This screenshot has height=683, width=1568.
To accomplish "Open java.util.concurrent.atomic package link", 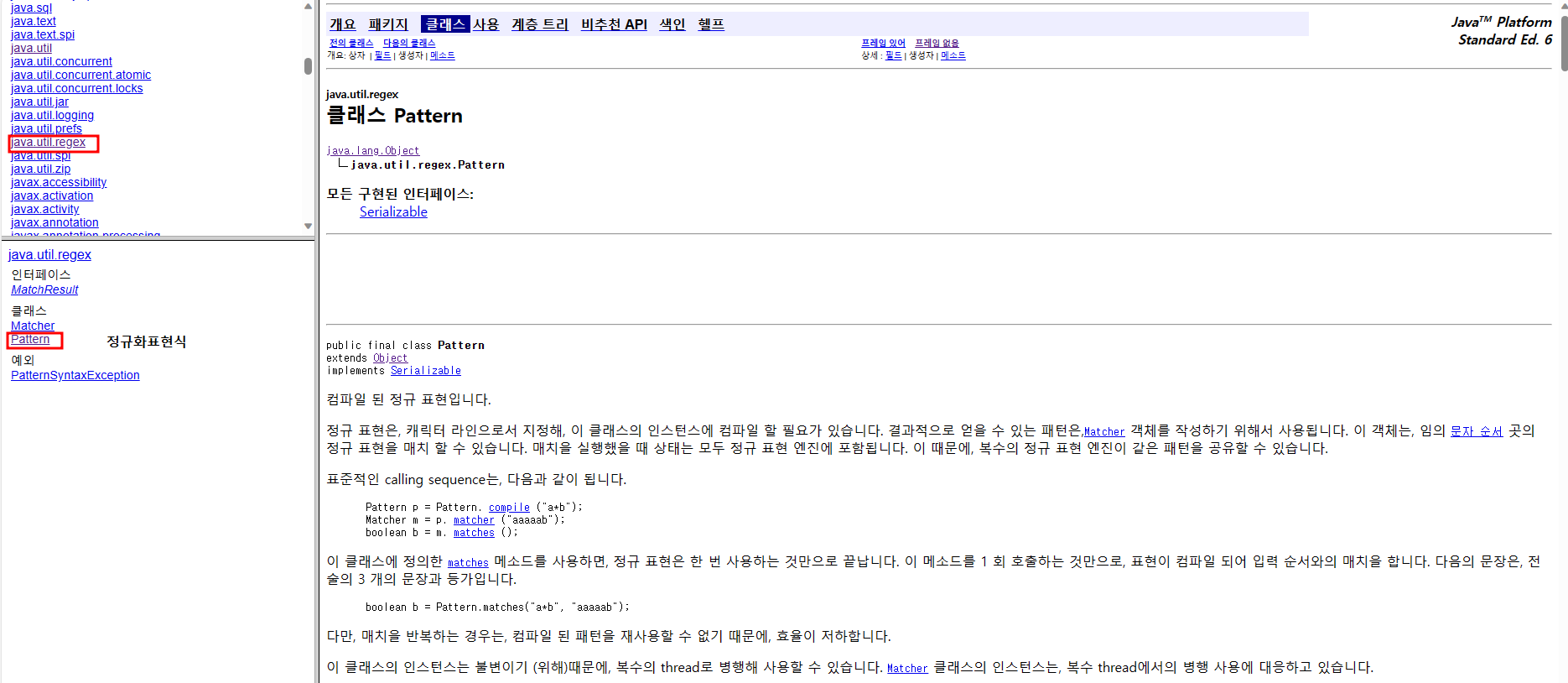I will click(80, 75).
